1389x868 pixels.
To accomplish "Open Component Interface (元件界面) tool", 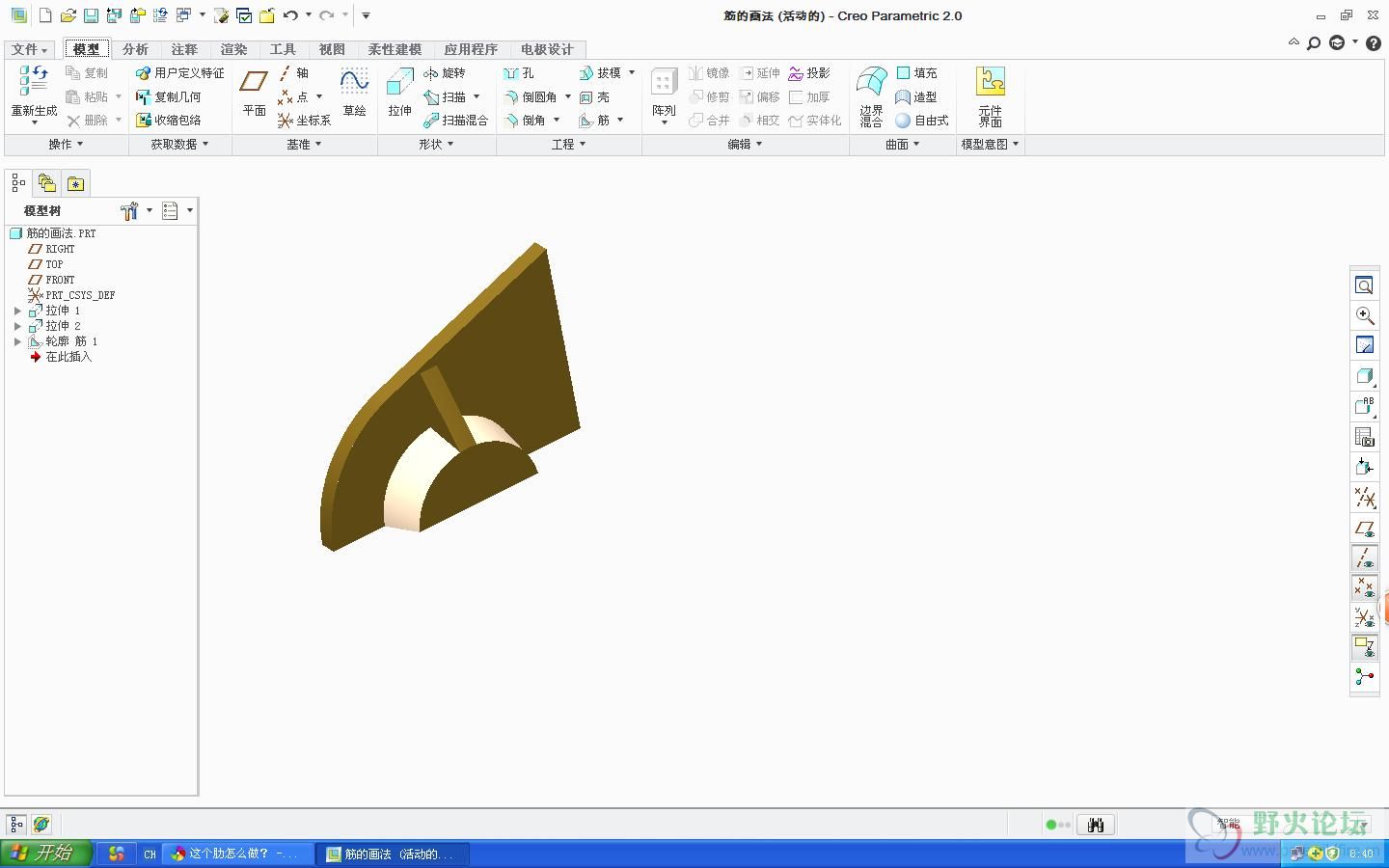I will coord(991,95).
